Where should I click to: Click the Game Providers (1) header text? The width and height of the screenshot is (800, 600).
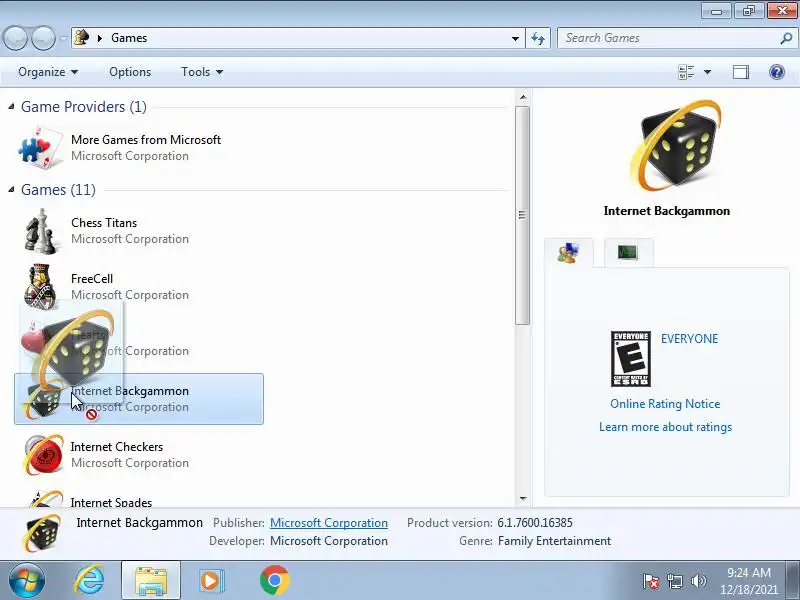coord(84,107)
